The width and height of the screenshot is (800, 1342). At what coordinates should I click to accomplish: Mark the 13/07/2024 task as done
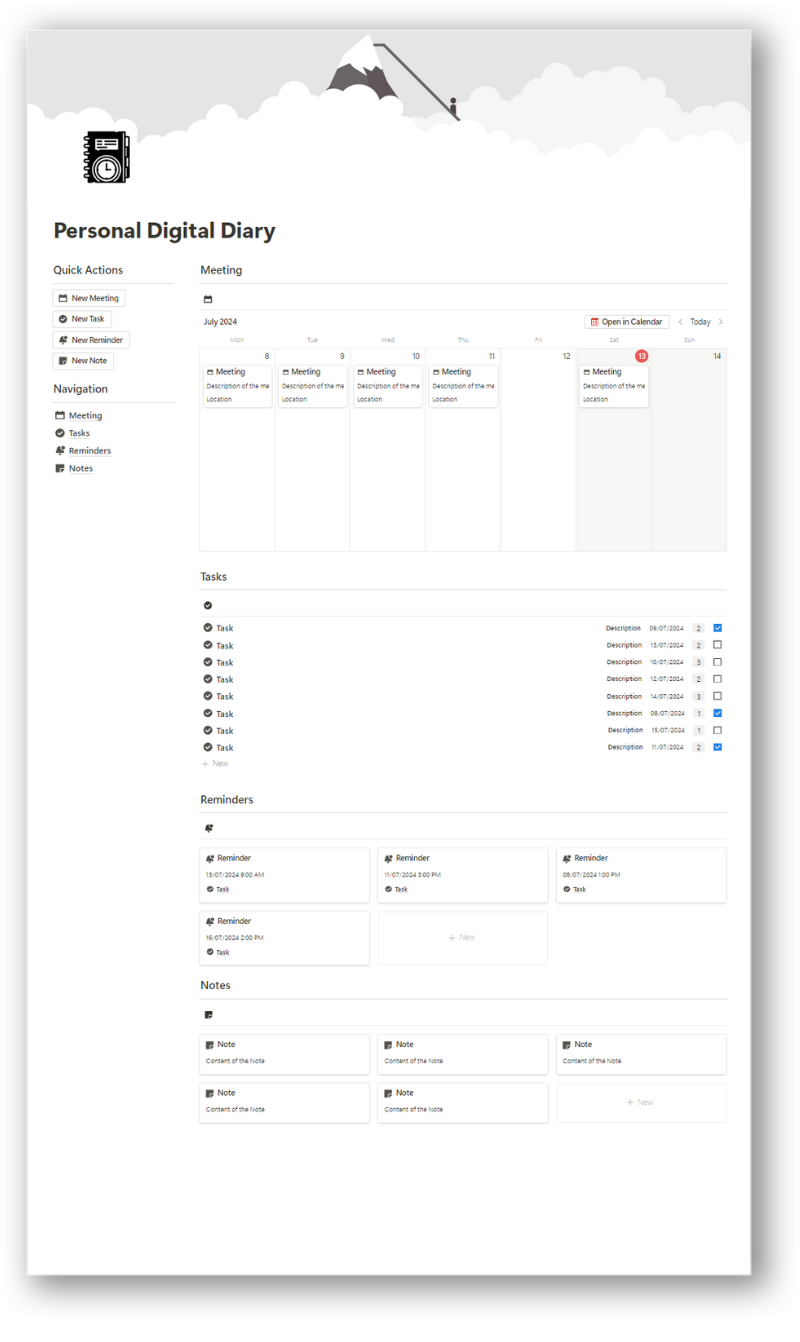(717, 645)
